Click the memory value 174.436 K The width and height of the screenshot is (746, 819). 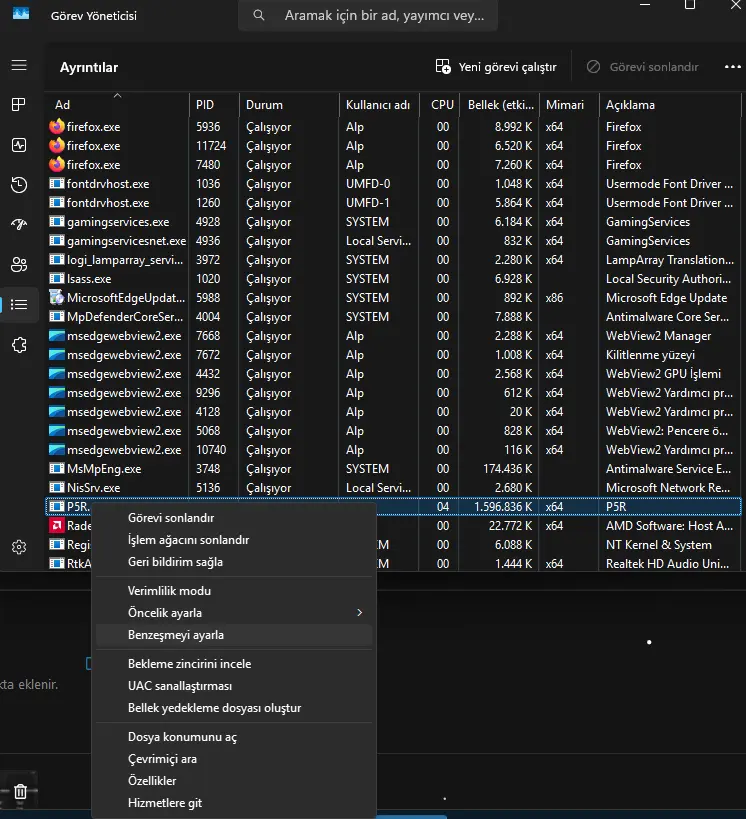click(x=507, y=469)
